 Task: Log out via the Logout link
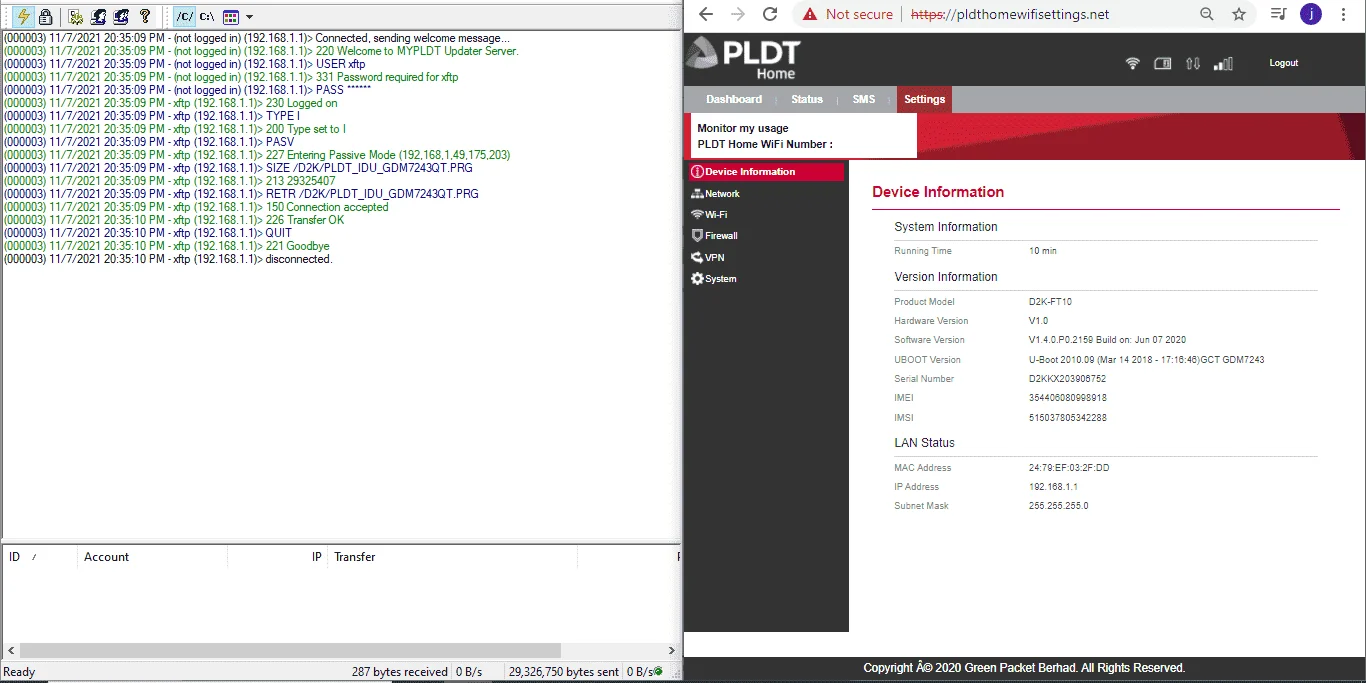point(1284,63)
